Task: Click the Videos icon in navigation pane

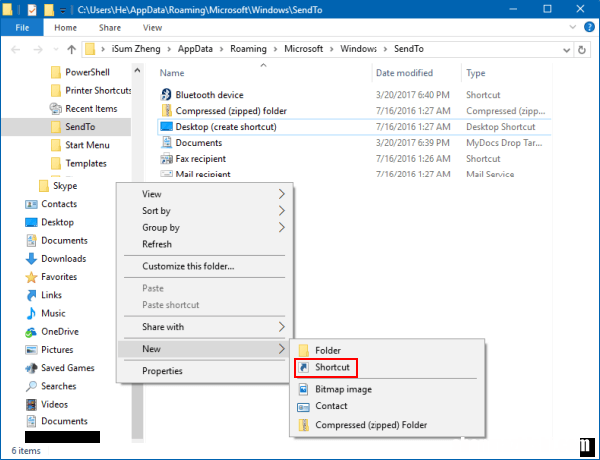Action: coord(31,405)
